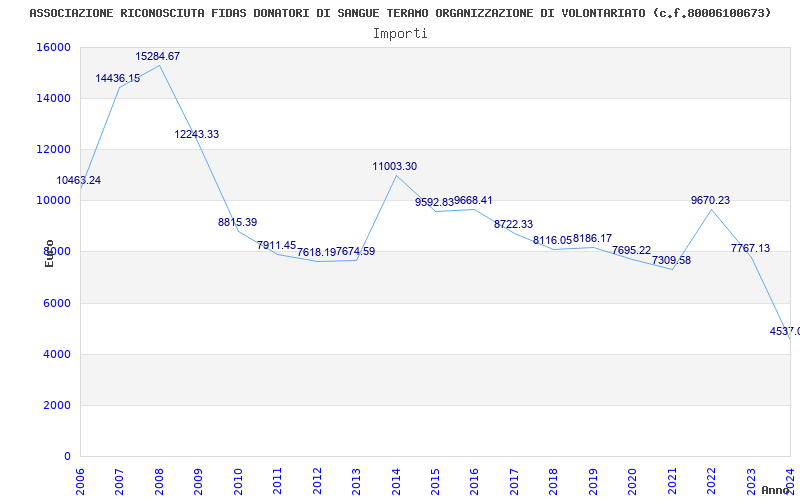Click the Euro y-axis title
Viewport: 800px width, 500px height.
pyautogui.click(x=49, y=254)
